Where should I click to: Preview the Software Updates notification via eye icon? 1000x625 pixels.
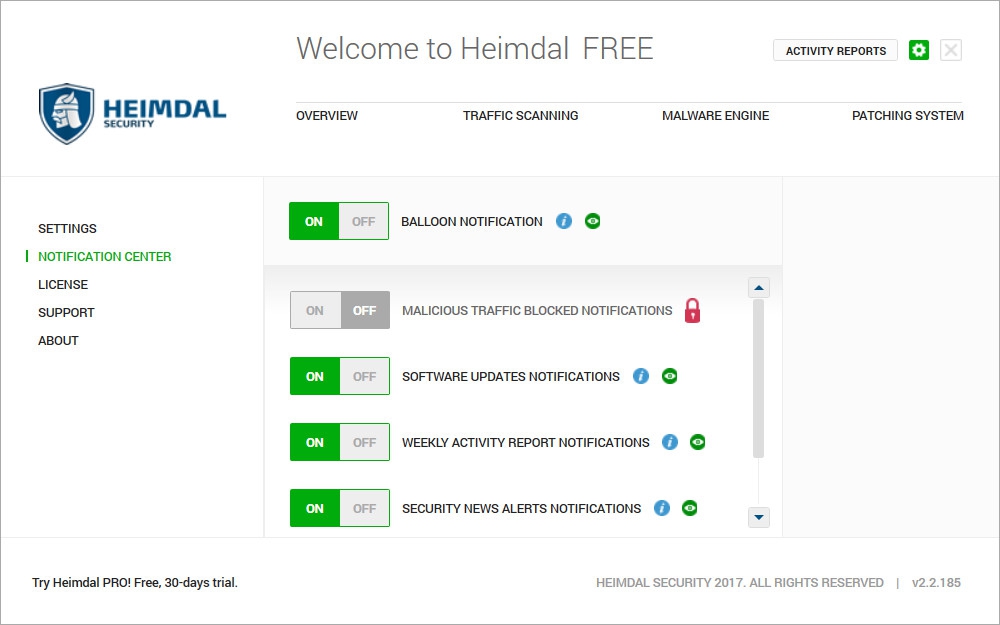pyautogui.click(x=670, y=376)
